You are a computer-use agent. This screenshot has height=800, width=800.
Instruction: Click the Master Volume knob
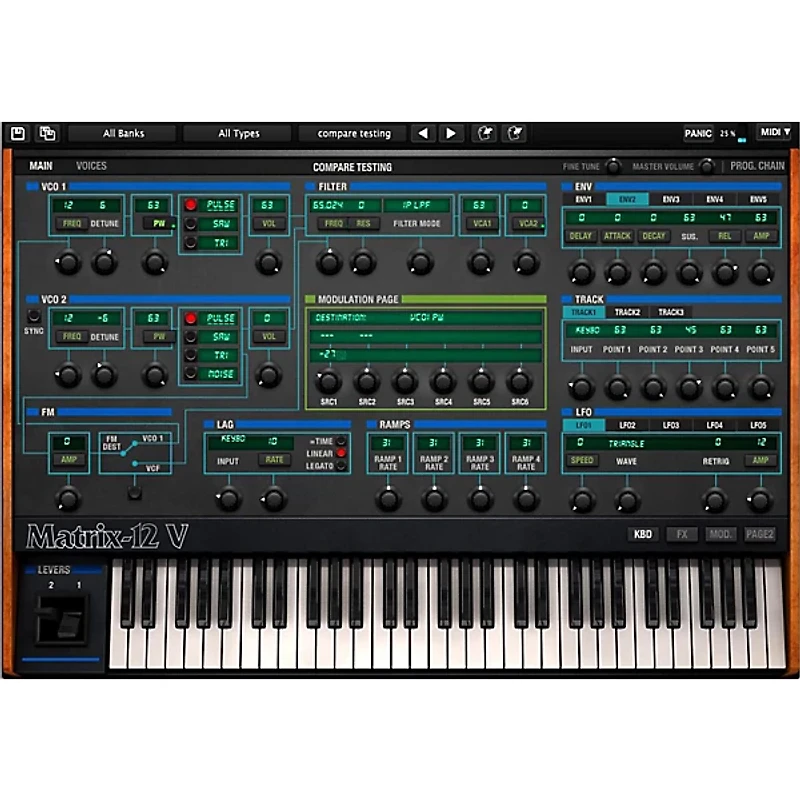point(707,166)
